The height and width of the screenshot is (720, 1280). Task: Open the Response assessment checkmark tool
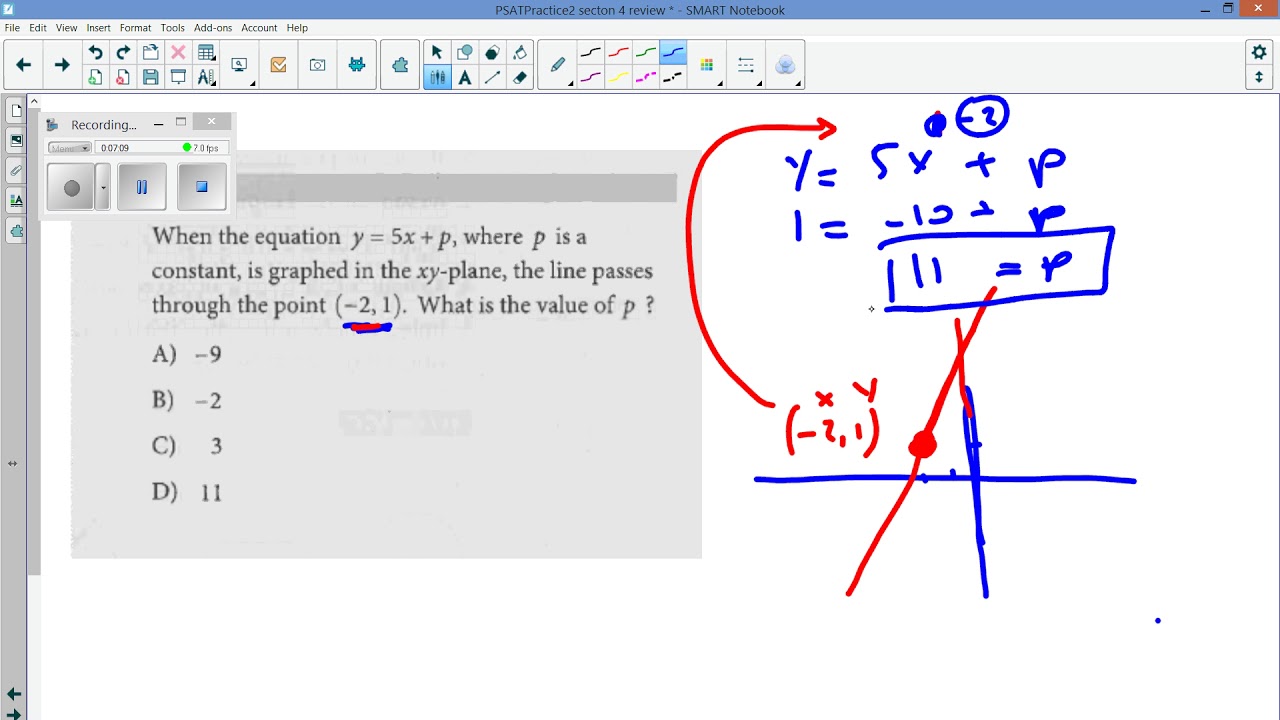point(278,65)
